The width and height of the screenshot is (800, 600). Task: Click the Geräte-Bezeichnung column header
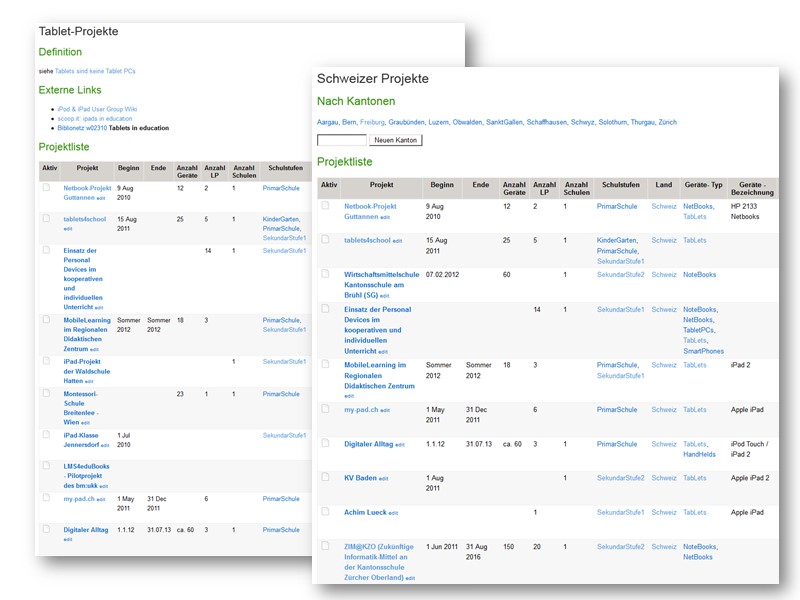pos(751,189)
